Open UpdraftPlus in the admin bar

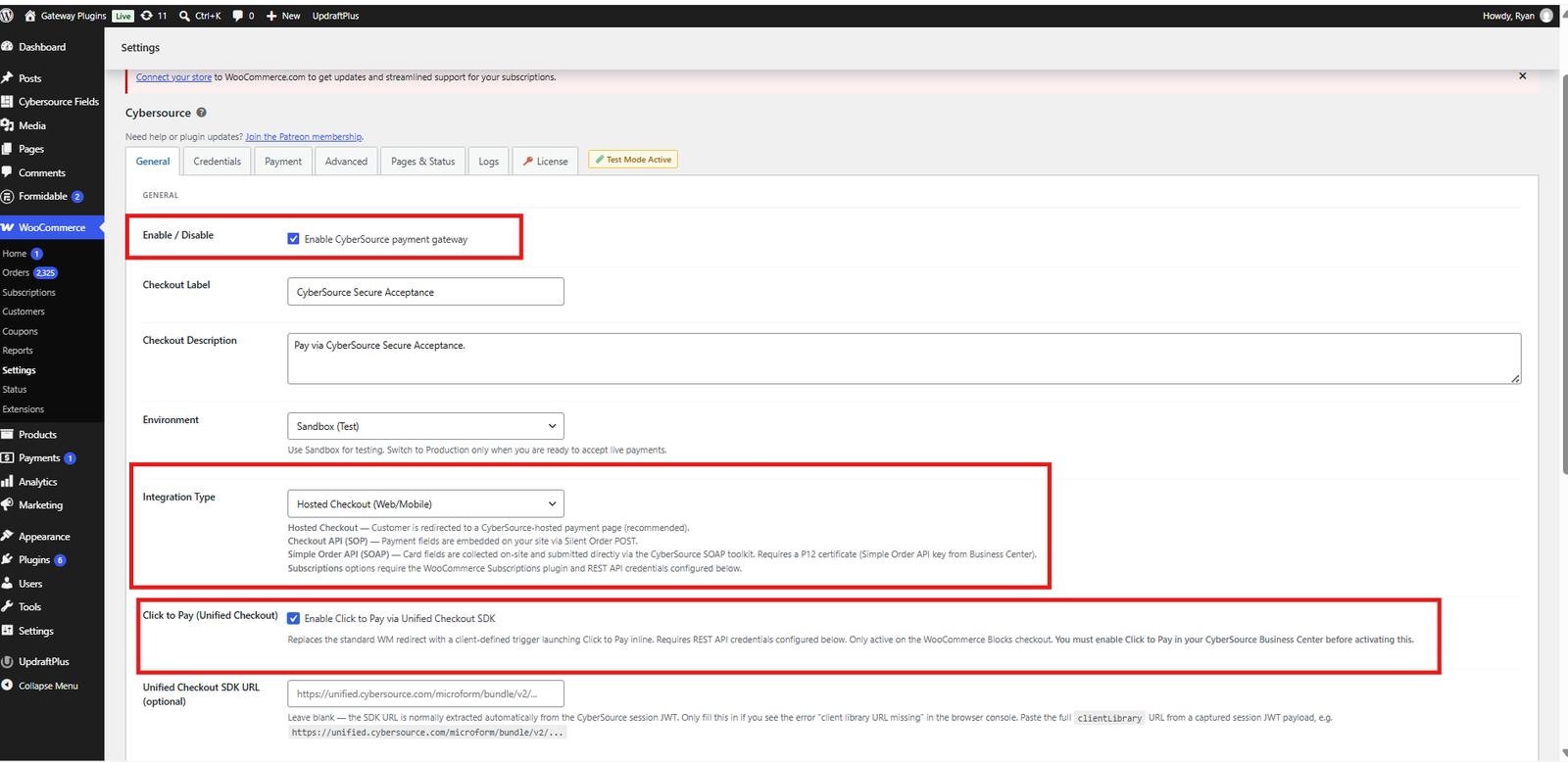pos(335,16)
